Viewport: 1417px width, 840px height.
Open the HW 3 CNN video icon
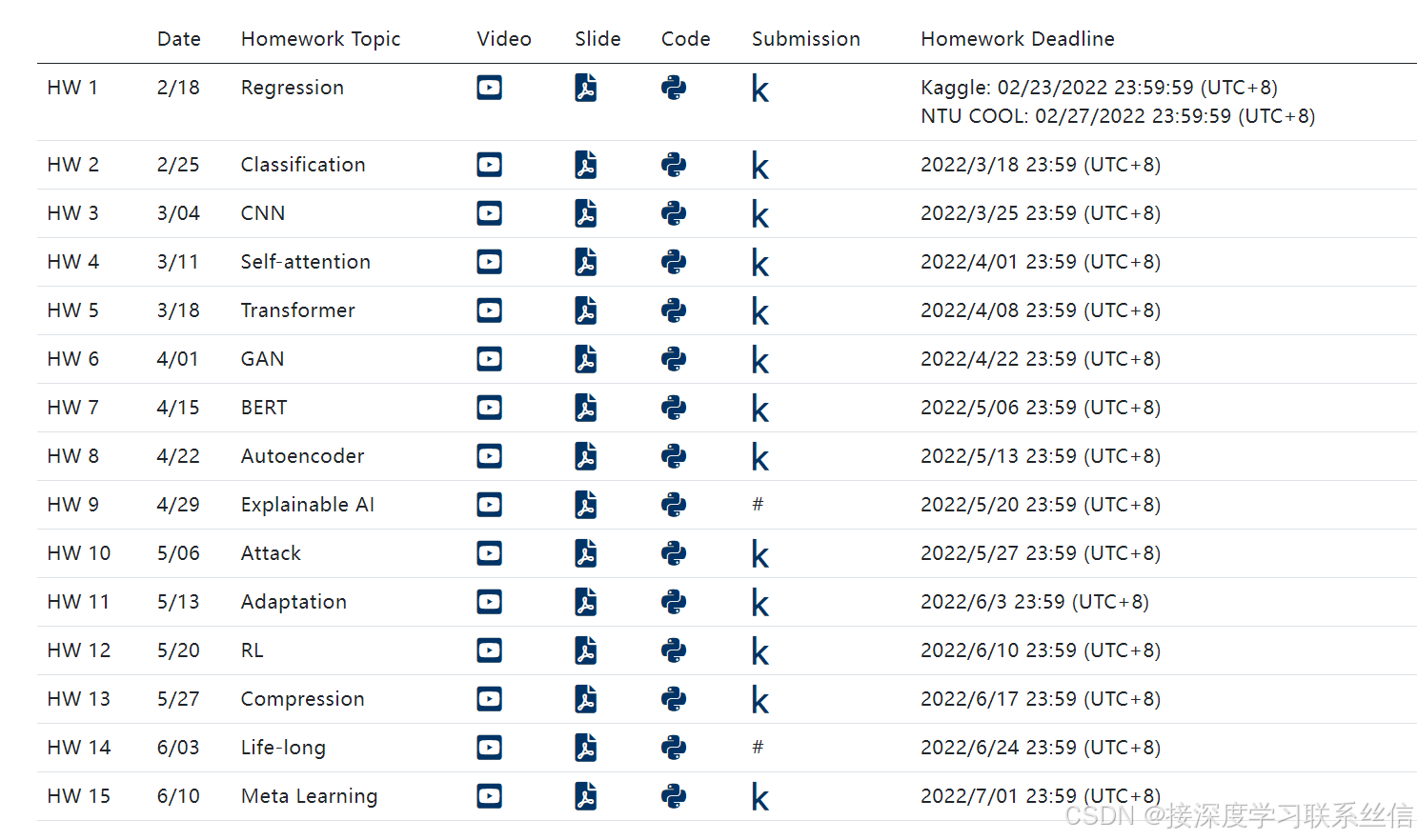[489, 213]
